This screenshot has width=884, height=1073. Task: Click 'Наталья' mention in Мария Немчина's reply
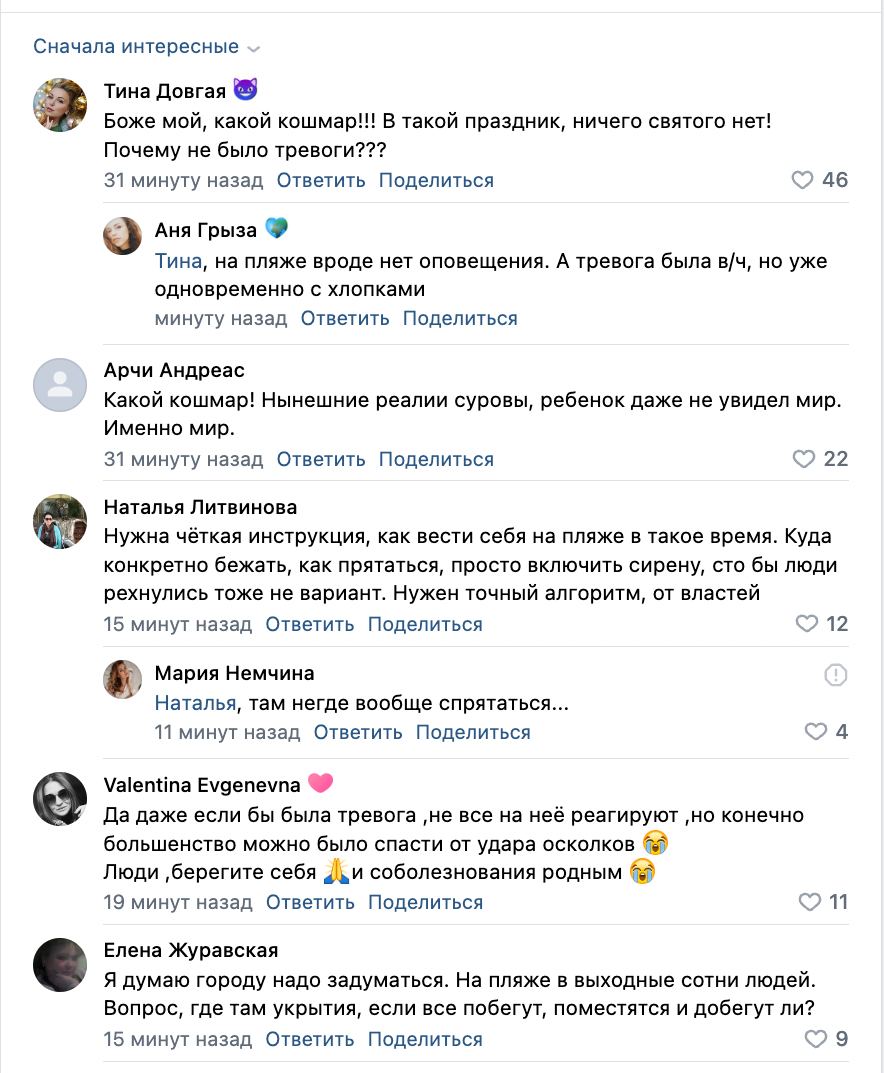click(195, 704)
